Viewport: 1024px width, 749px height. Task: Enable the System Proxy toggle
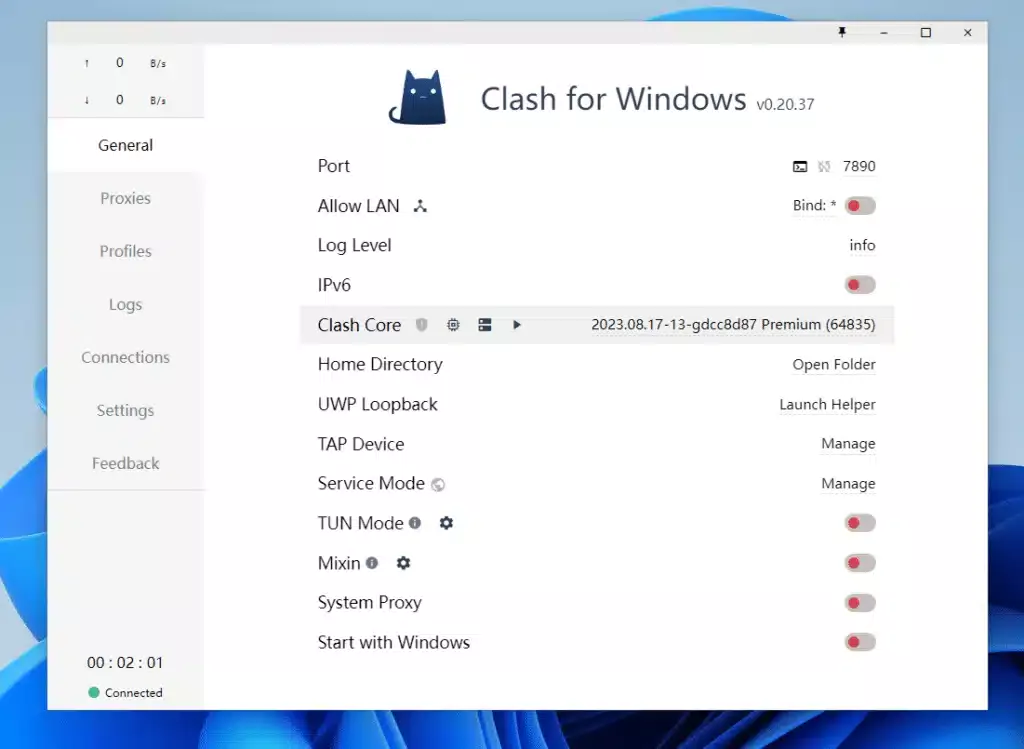point(859,603)
